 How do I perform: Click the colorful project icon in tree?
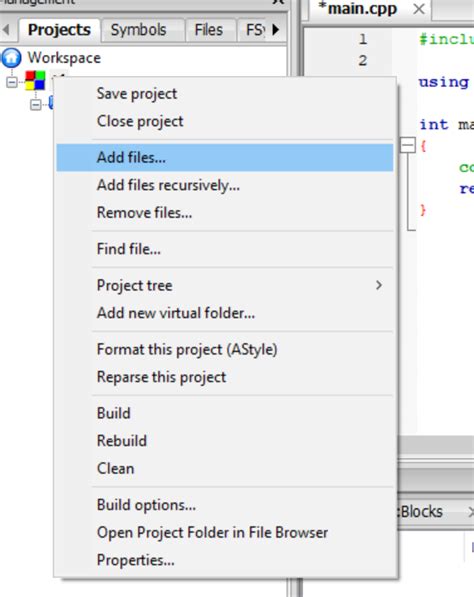pyautogui.click(x=35, y=80)
